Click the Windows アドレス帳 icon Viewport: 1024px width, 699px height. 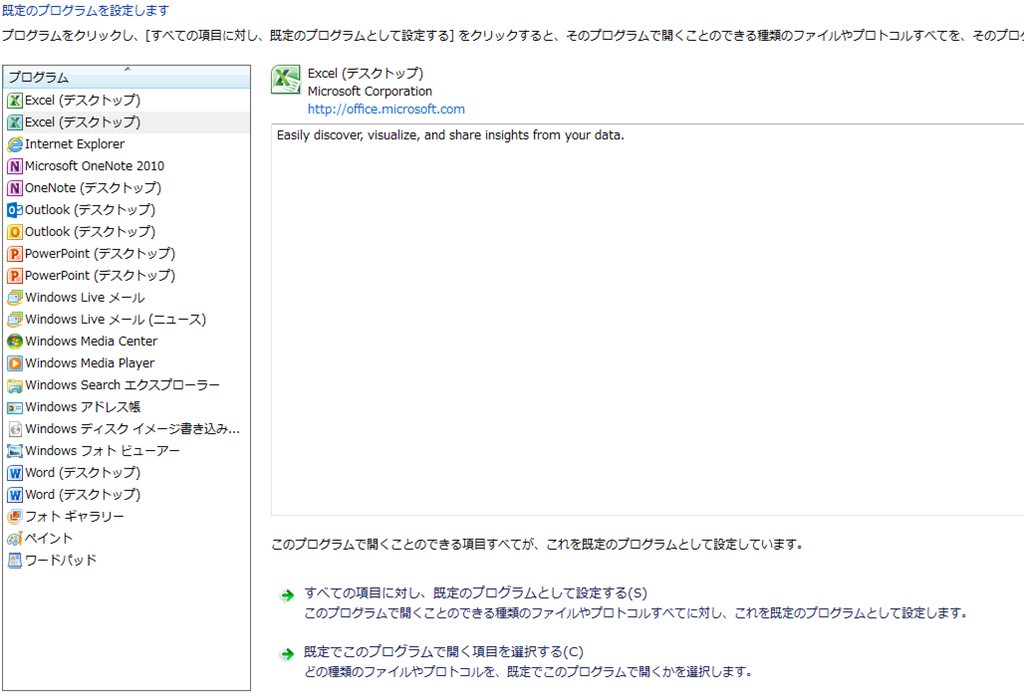(x=14, y=408)
